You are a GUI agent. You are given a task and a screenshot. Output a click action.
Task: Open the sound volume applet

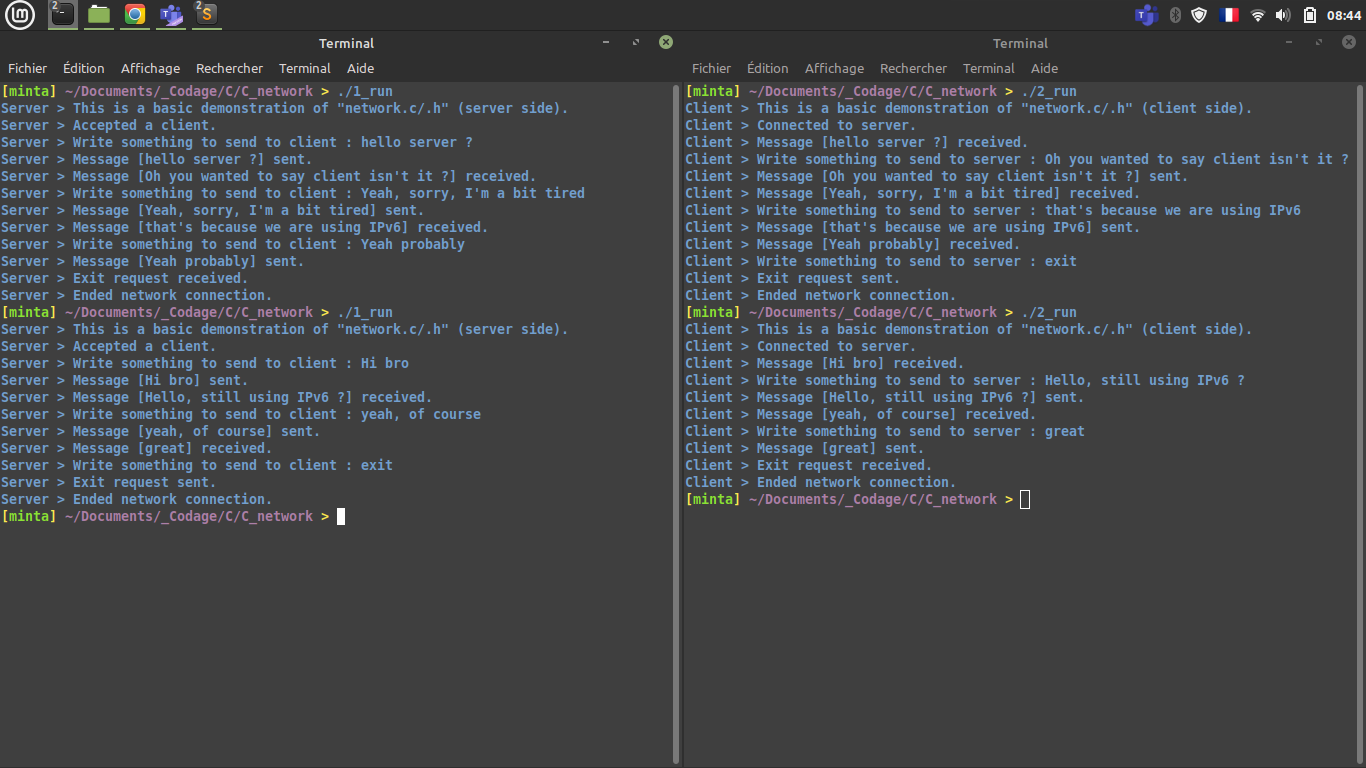[1284, 15]
